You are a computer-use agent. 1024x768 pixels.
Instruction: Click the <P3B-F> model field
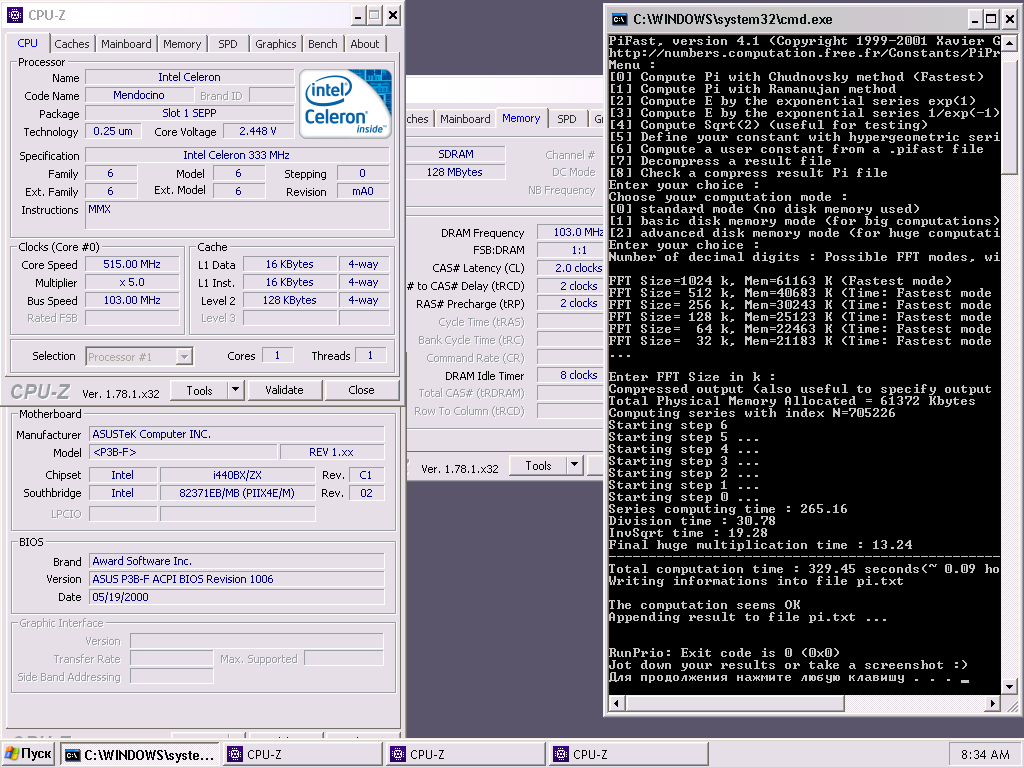click(183, 453)
